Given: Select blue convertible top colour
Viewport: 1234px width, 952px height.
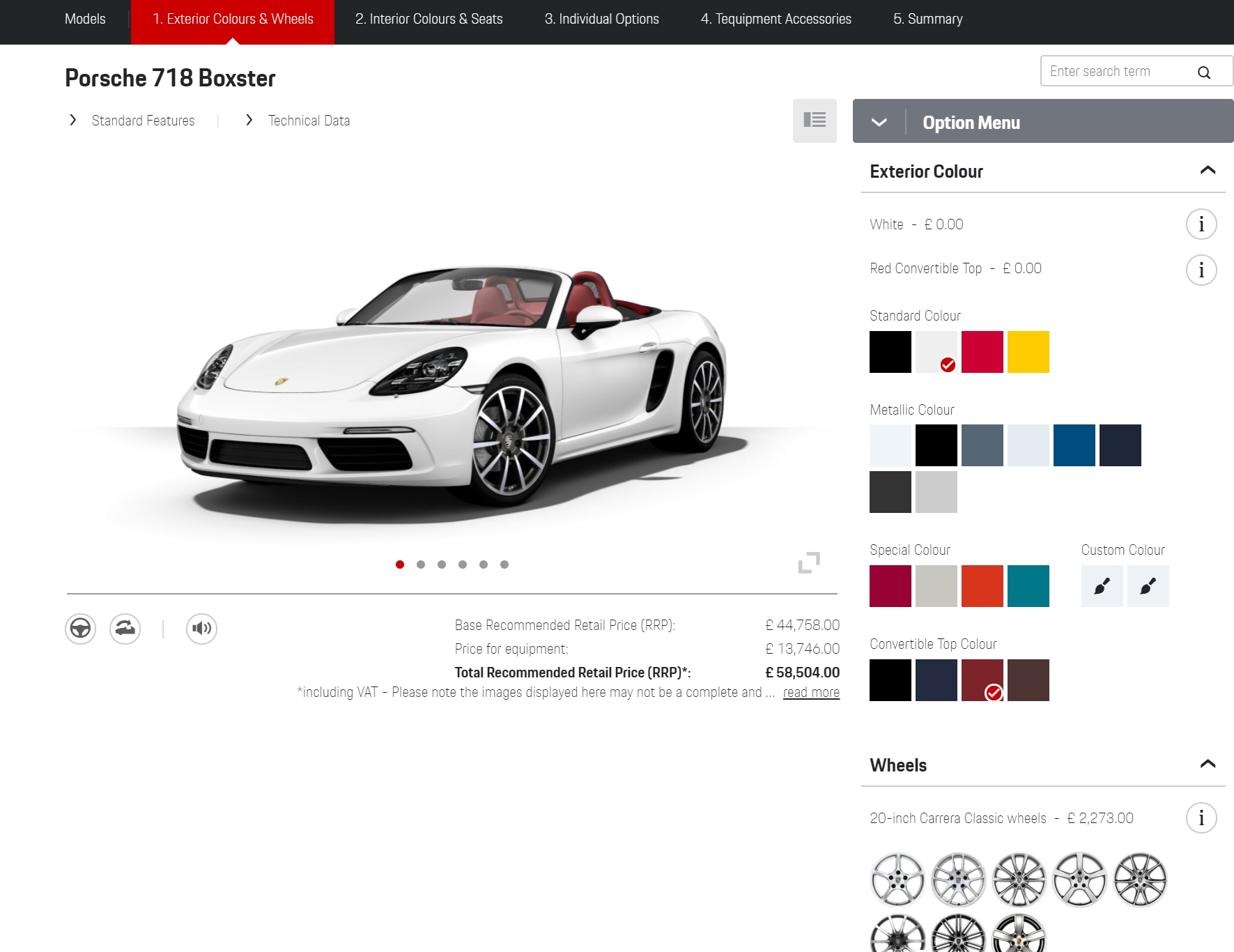Looking at the screenshot, I should coord(936,680).
